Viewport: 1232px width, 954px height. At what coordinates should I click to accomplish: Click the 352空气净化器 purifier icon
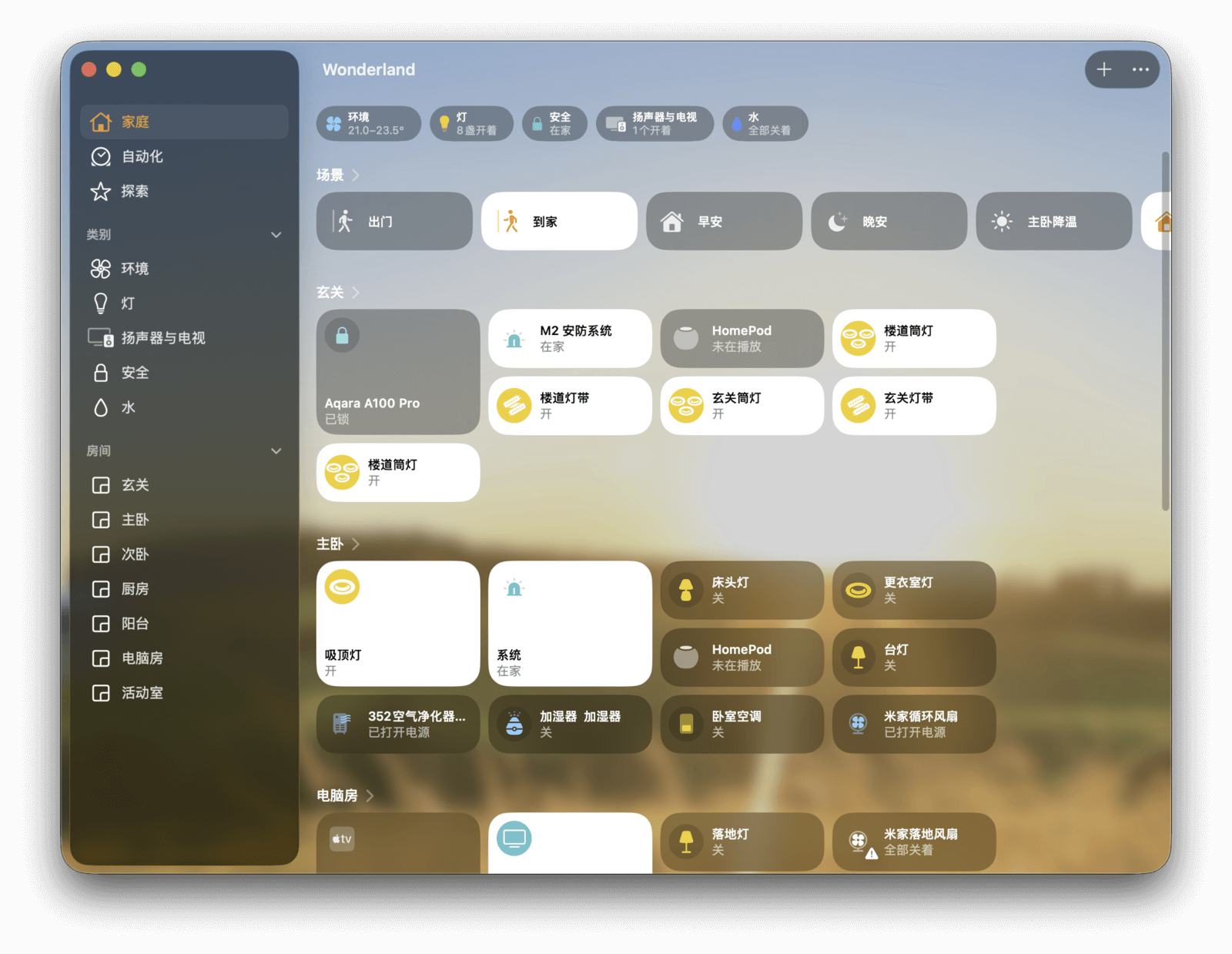[343, 725]
